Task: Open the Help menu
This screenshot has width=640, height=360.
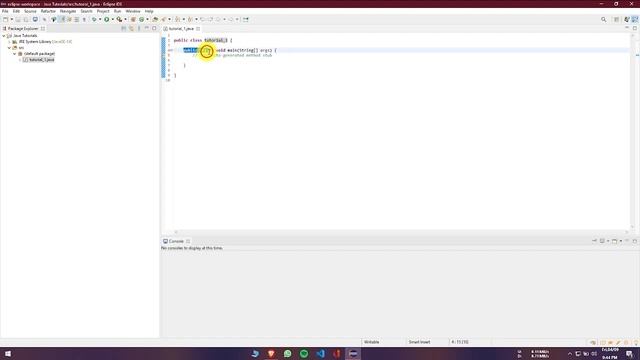Action: click(149, 11)
